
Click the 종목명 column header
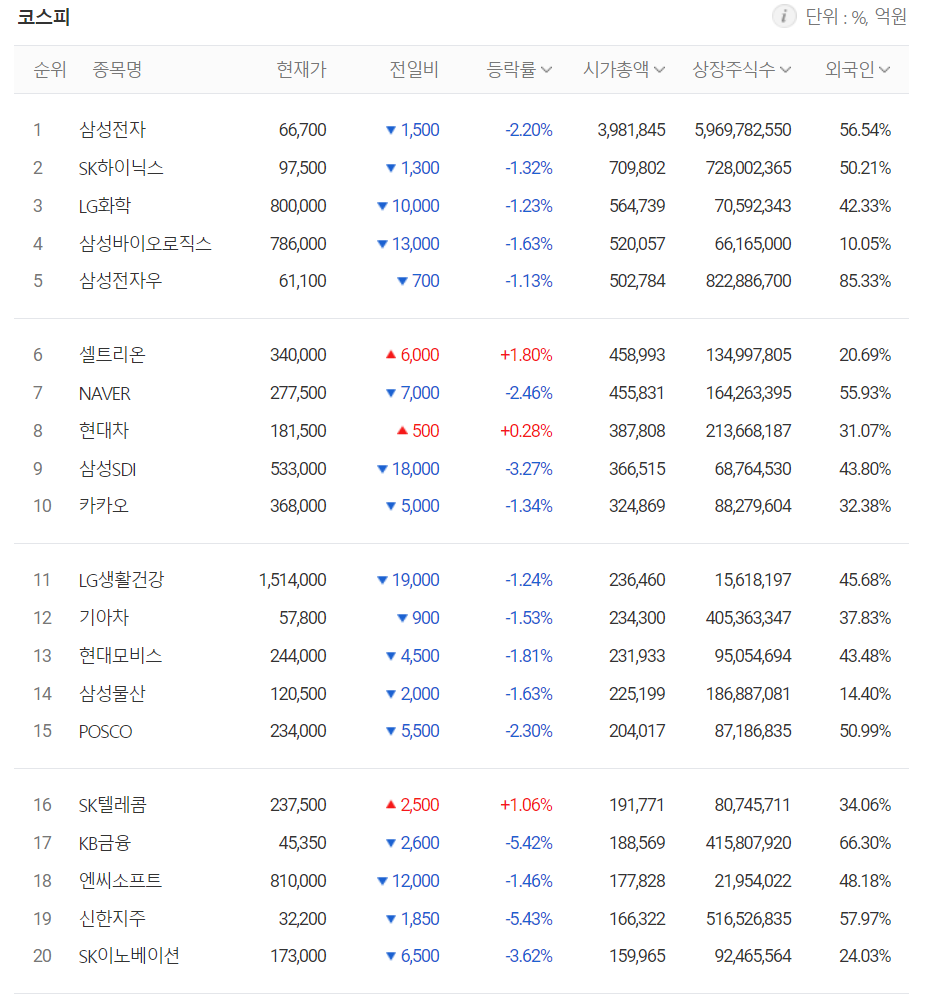tap(117, 69)
